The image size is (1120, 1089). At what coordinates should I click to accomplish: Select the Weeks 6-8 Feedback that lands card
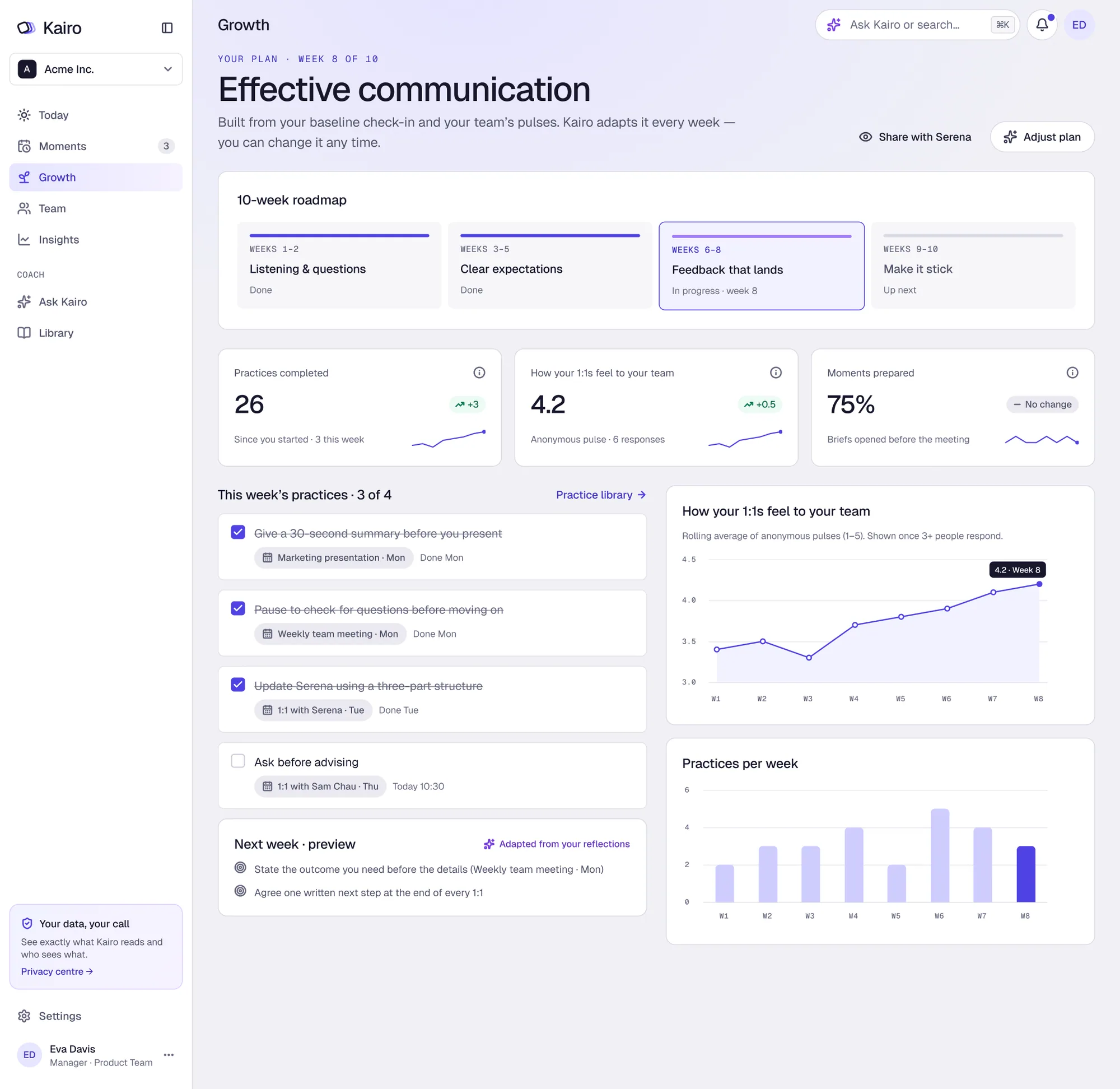[761, 266]
